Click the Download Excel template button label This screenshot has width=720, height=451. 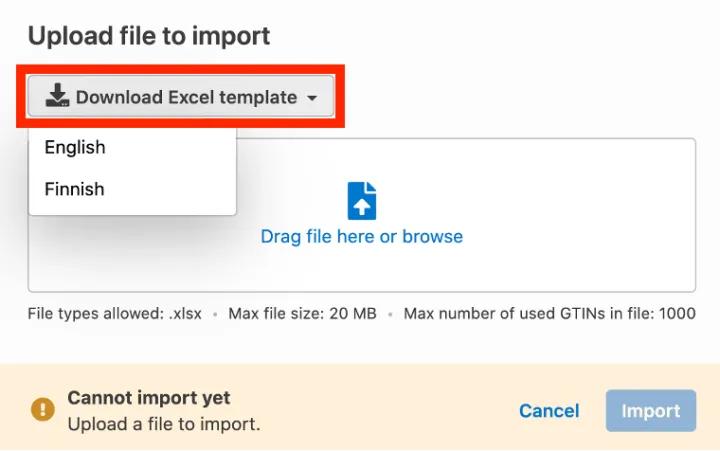point(186,97)
